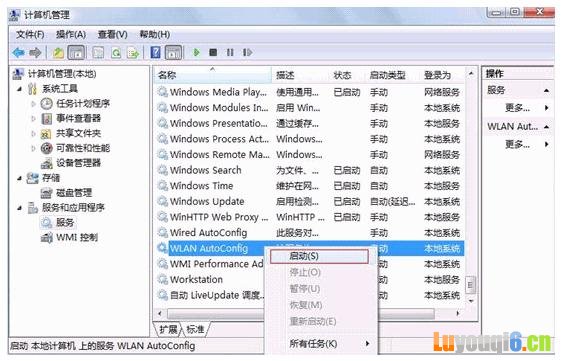
Task: Click the Back arrow toolbar icon
Action: (x=18, y=53)
